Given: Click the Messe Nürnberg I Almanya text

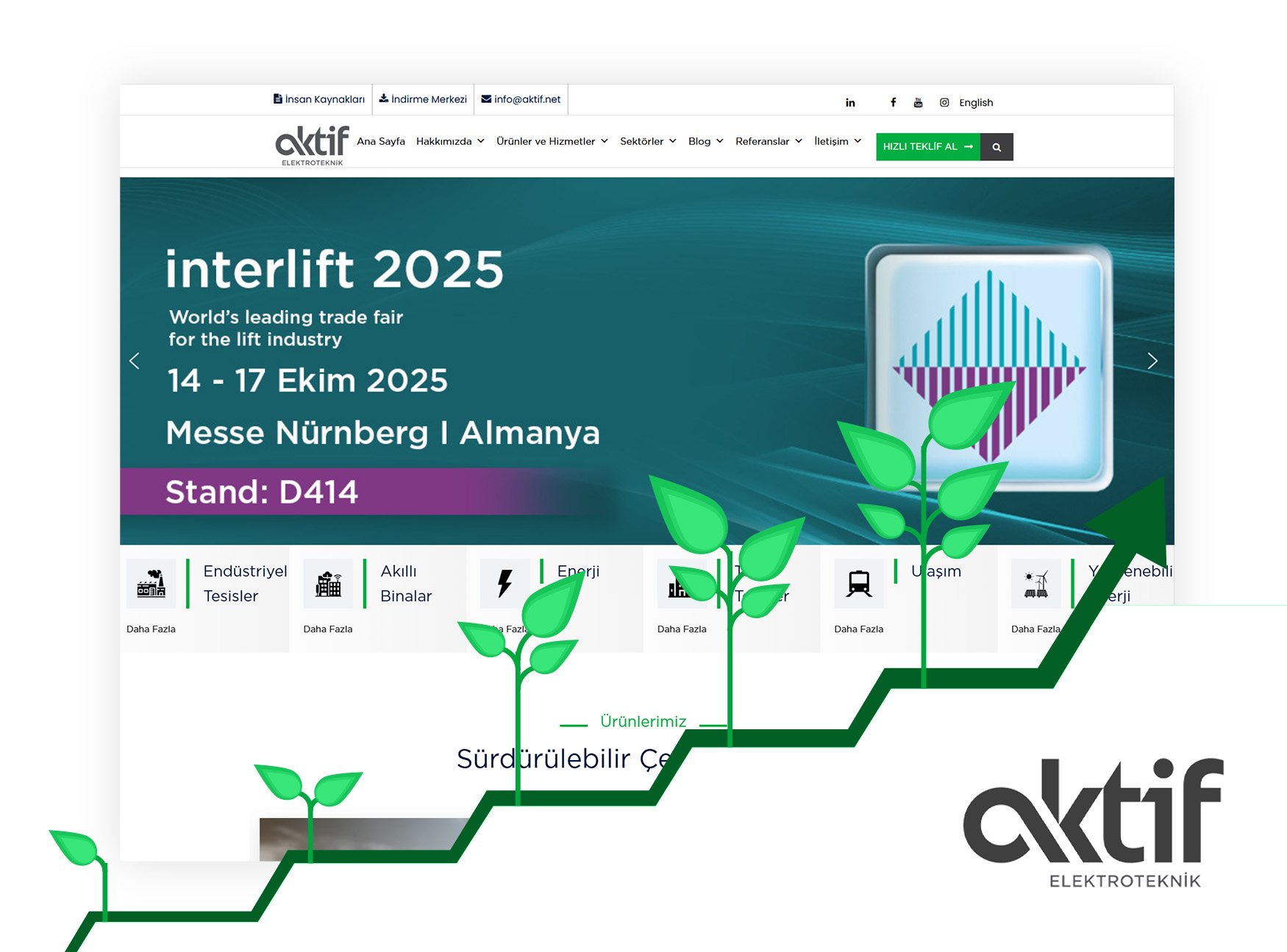Looking at the screenshot, I should click(x=382, y=433).
